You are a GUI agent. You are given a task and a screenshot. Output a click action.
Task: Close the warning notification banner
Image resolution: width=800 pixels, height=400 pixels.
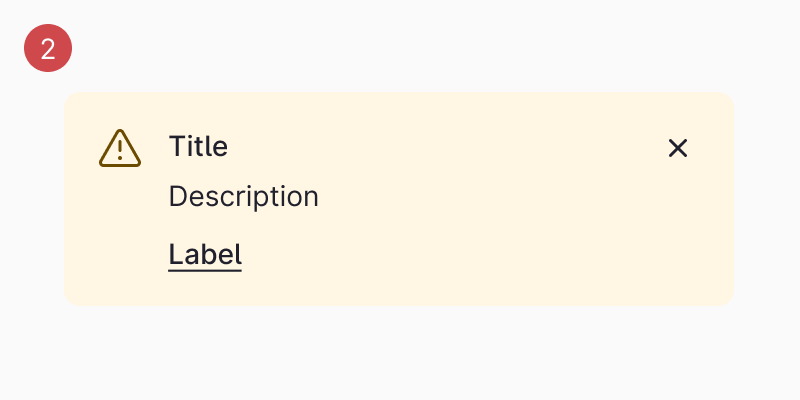pyautogui.click(x=678, y=148)
